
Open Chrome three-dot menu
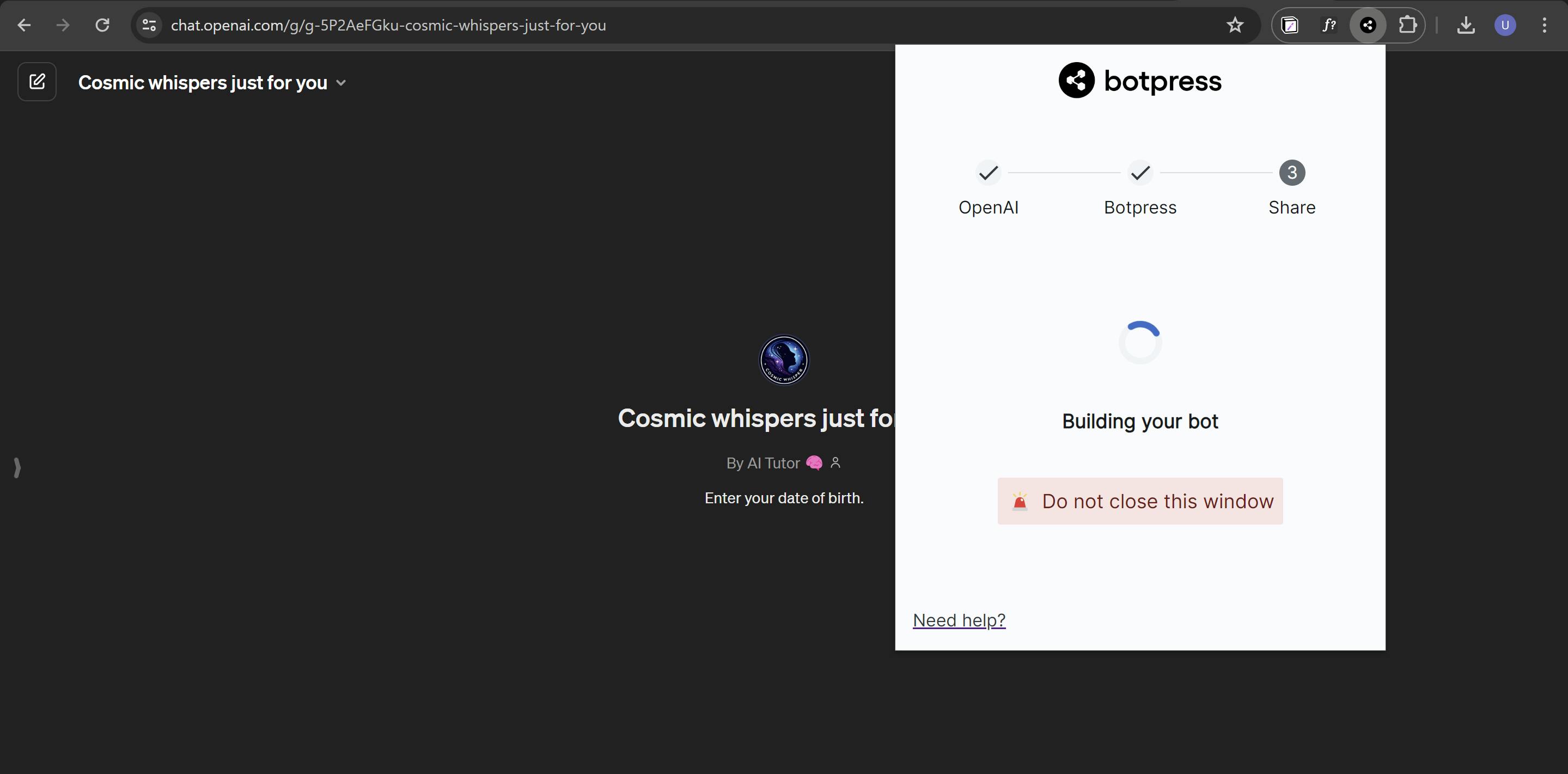[x=1544, y=25]
